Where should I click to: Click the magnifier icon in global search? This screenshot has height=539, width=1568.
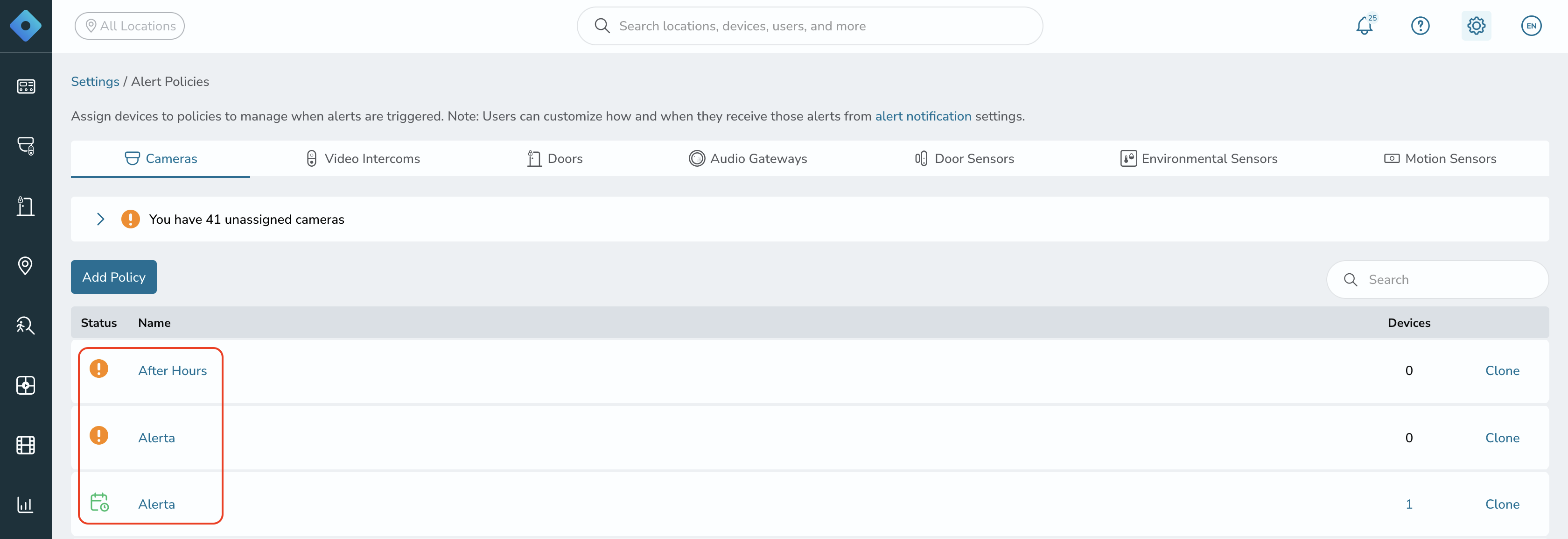(x=602, y=26)
